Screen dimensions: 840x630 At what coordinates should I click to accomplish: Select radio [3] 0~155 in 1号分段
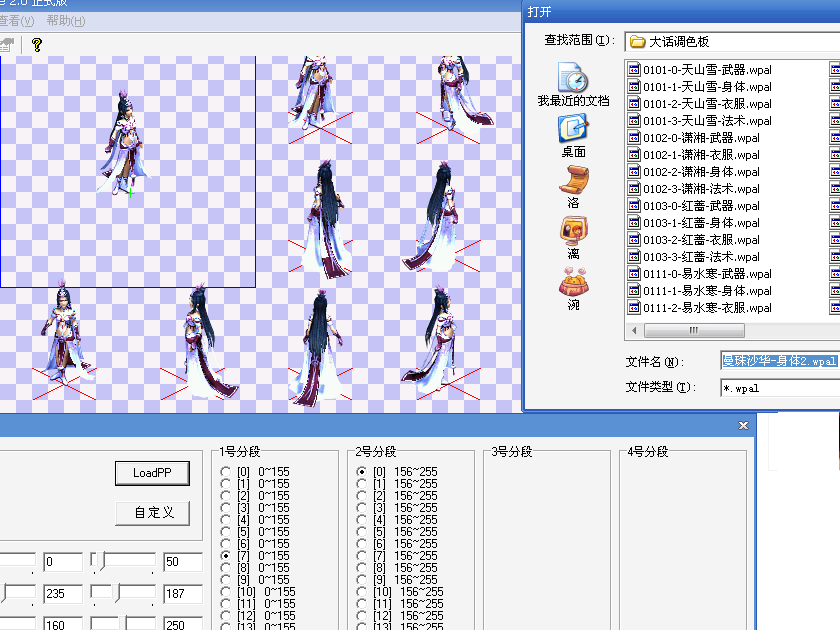[226, 507]
